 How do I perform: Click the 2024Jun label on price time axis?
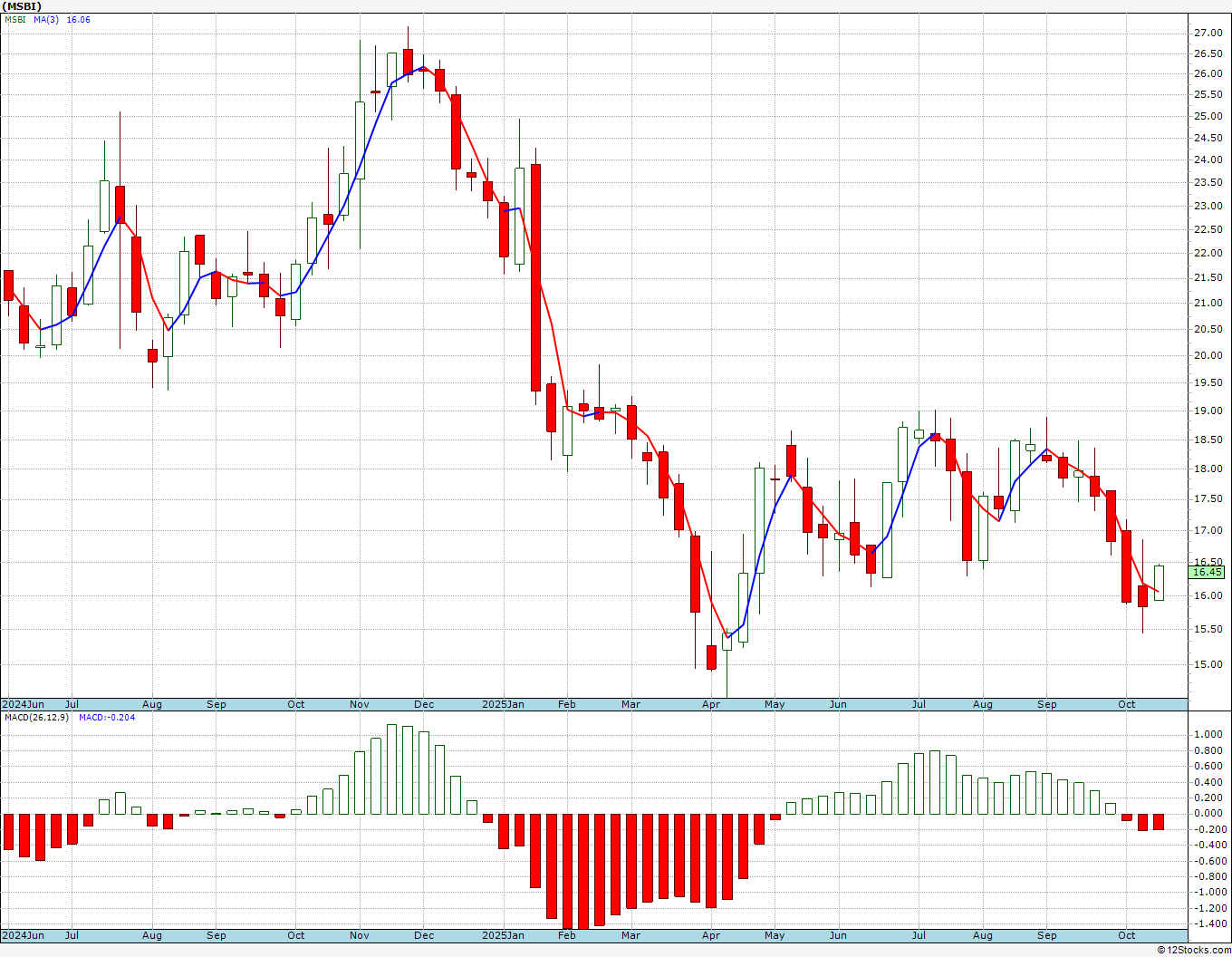tap(23, 704)
